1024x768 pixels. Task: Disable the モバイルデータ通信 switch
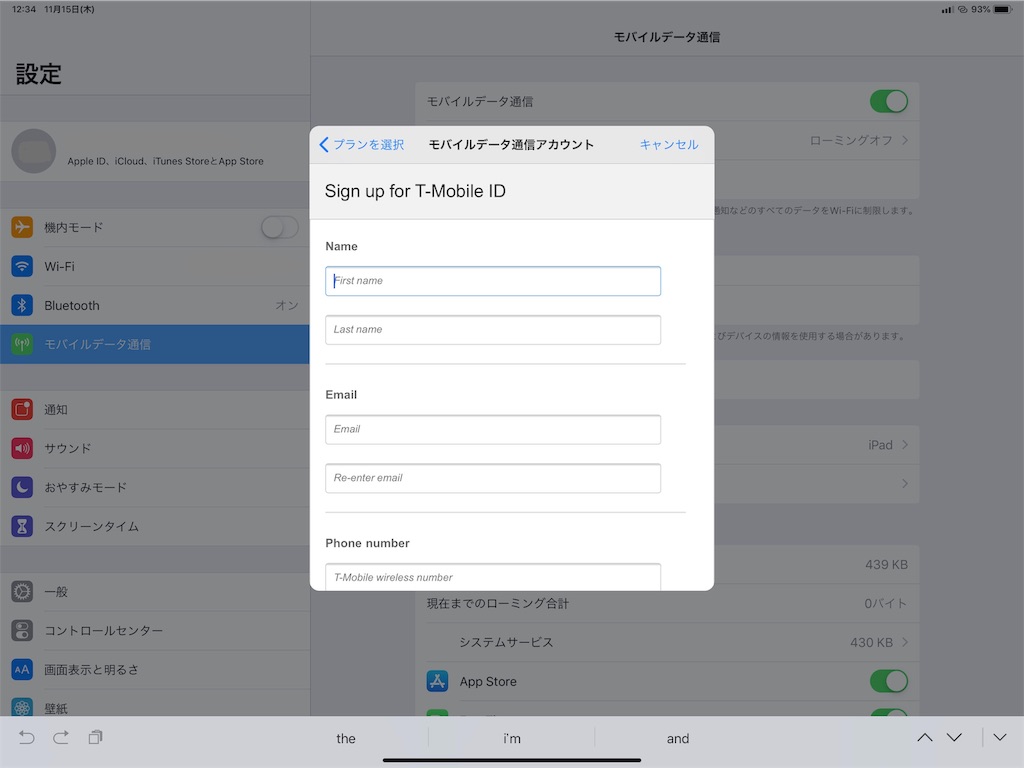pos(889,101)
